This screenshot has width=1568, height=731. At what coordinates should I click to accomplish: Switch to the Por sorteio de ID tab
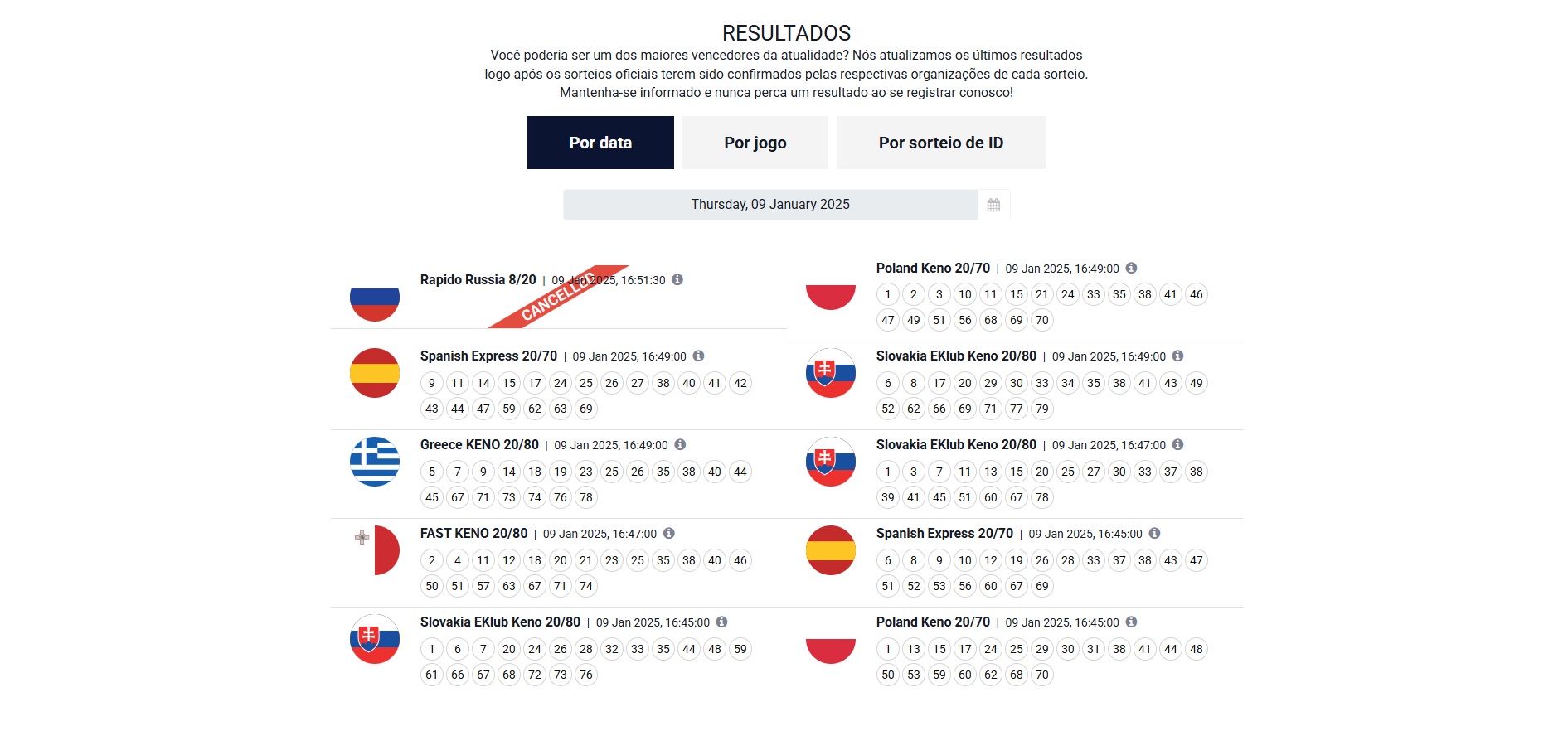(x=940, y=143)
